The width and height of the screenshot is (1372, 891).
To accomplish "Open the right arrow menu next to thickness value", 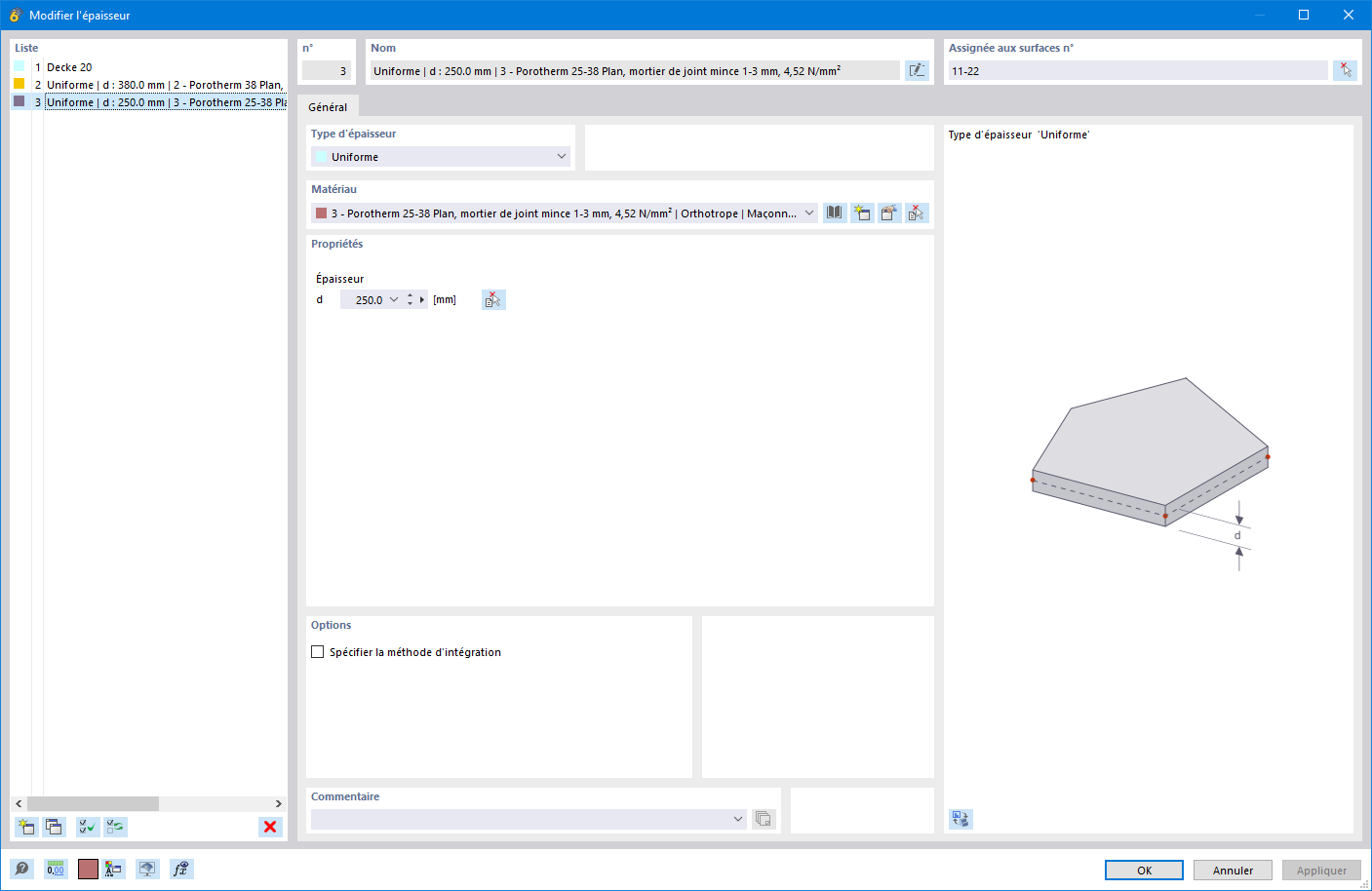I will coord(422,299).
